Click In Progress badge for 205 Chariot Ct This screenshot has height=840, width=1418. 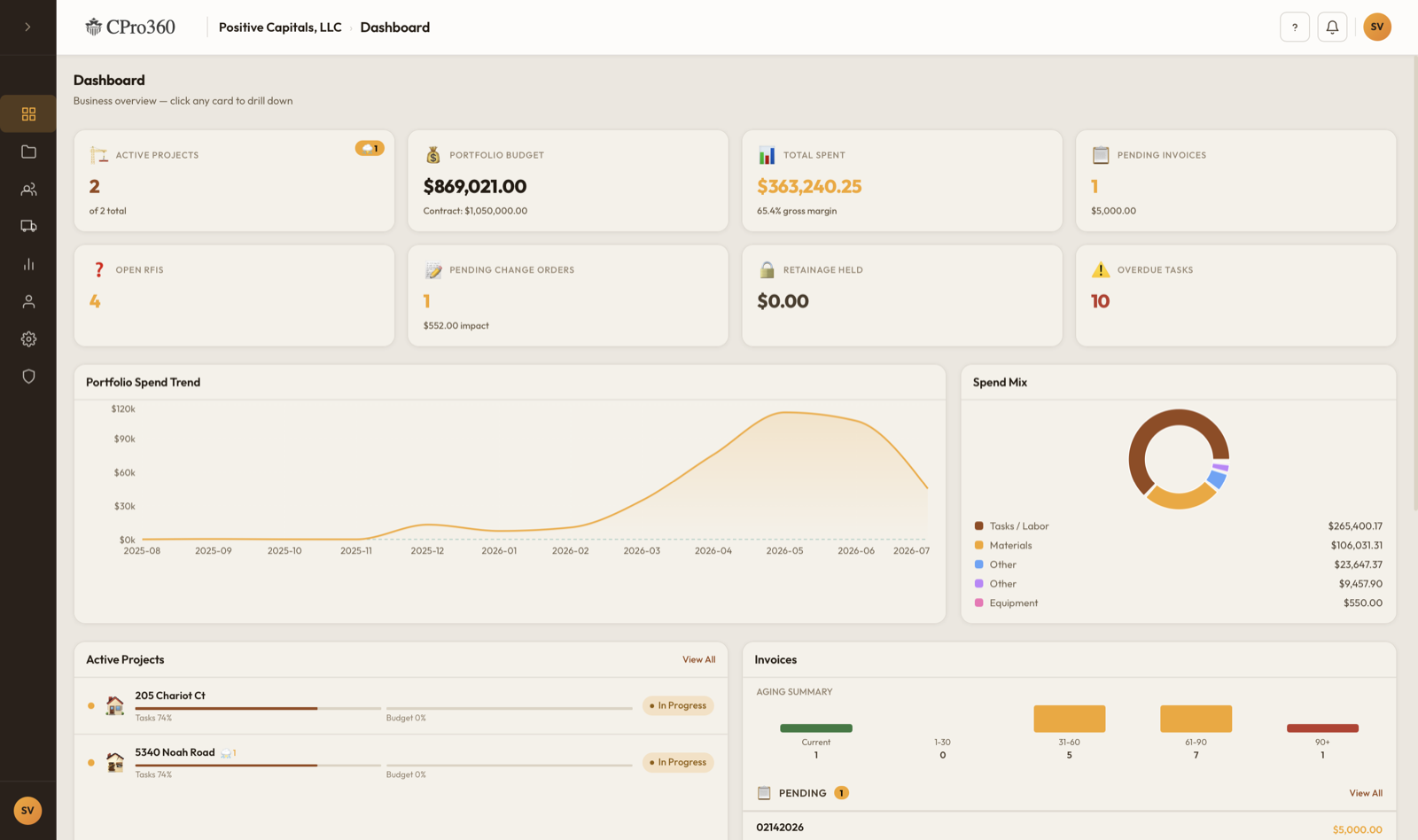[x=678, y=706]
